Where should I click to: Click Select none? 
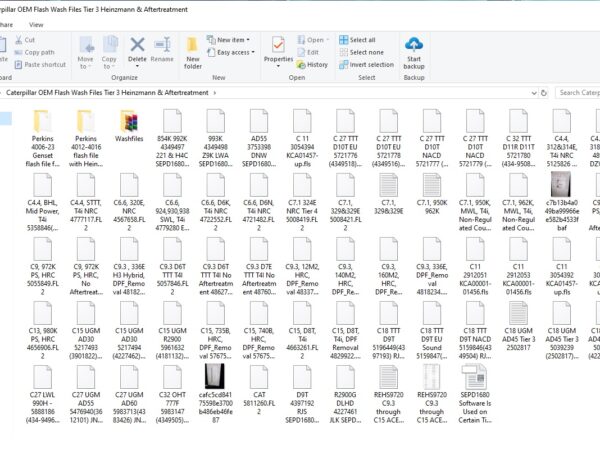[x=362, y=52]
